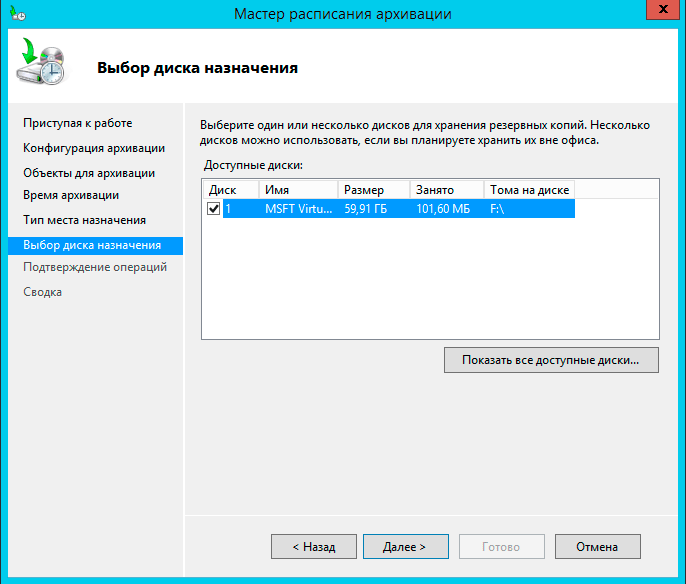Screen dimensions: 686x584
Task: Click the backup schedule header icon
Action: click(x=41, y=62)
